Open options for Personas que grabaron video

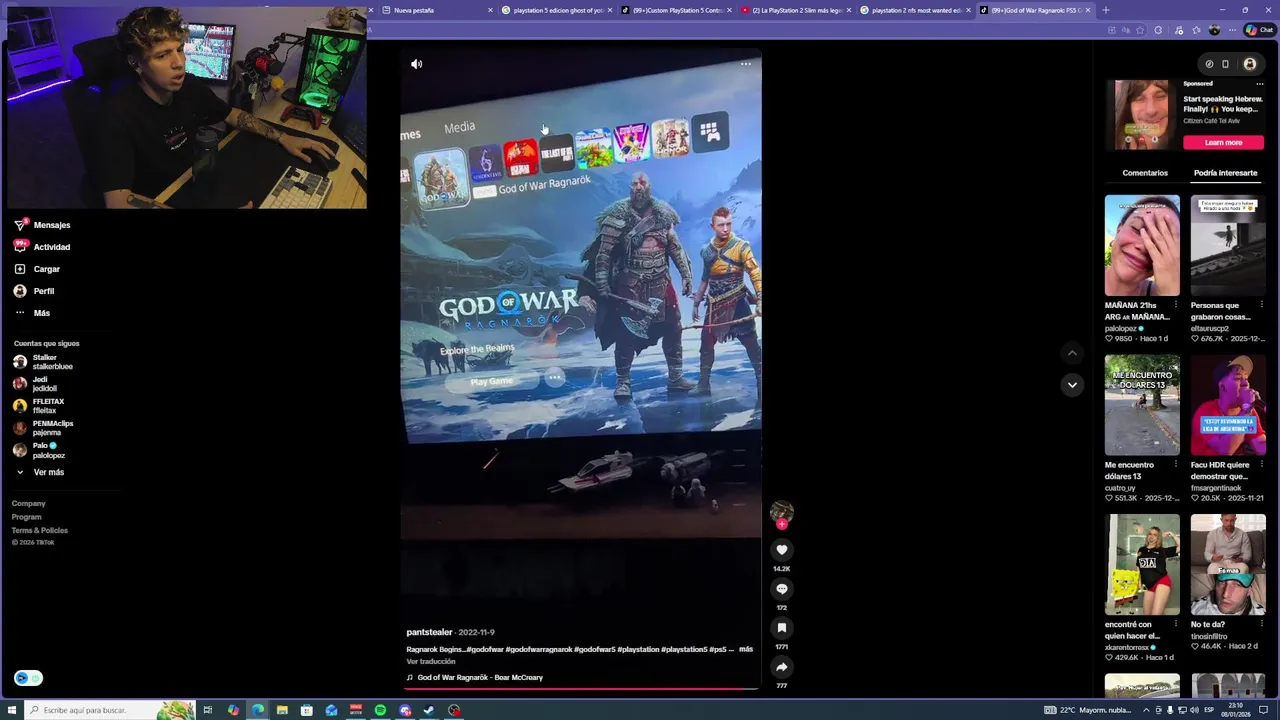(x=1261, y=305)
